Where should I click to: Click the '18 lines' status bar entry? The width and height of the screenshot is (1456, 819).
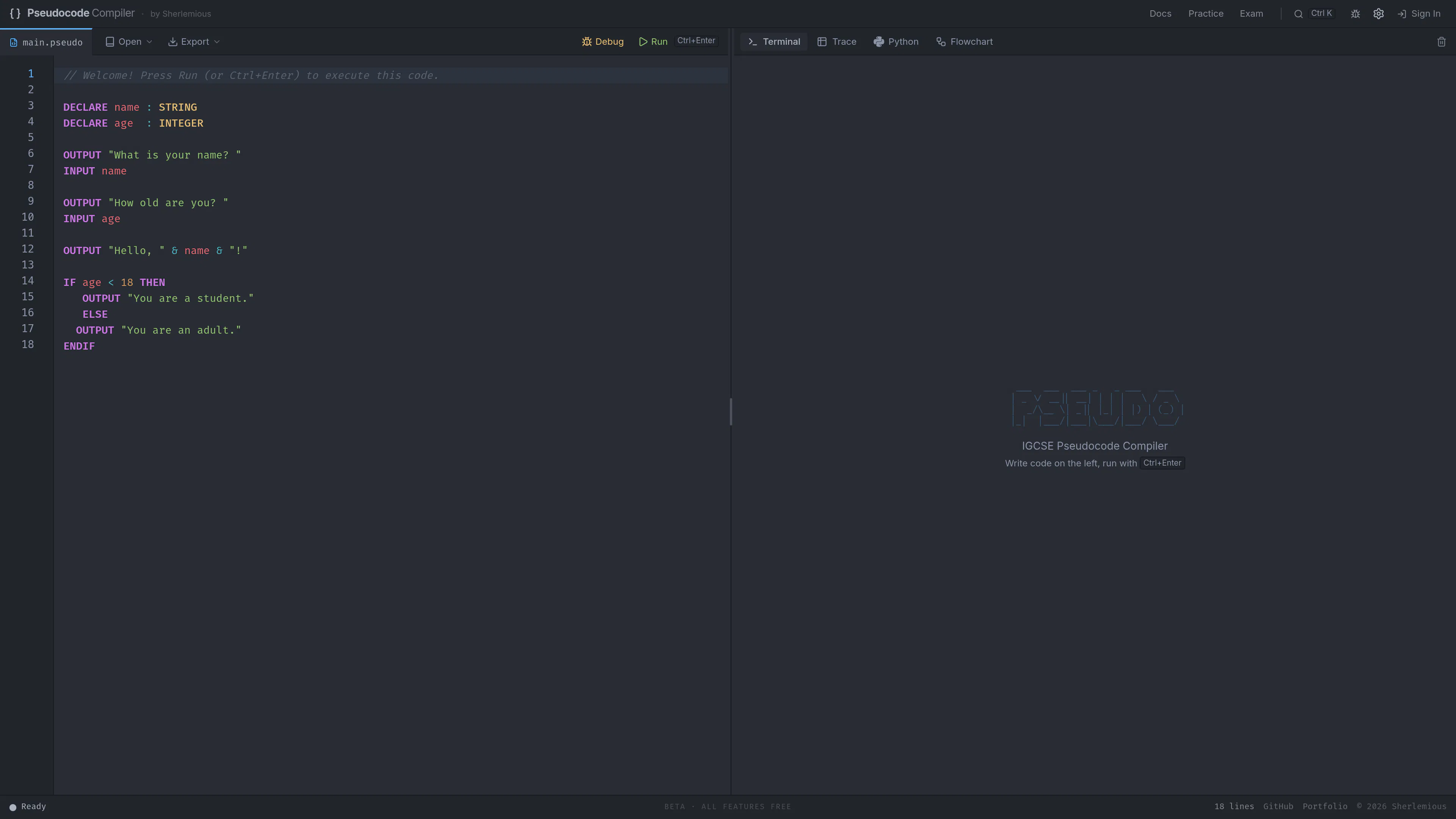(1234, 806)
